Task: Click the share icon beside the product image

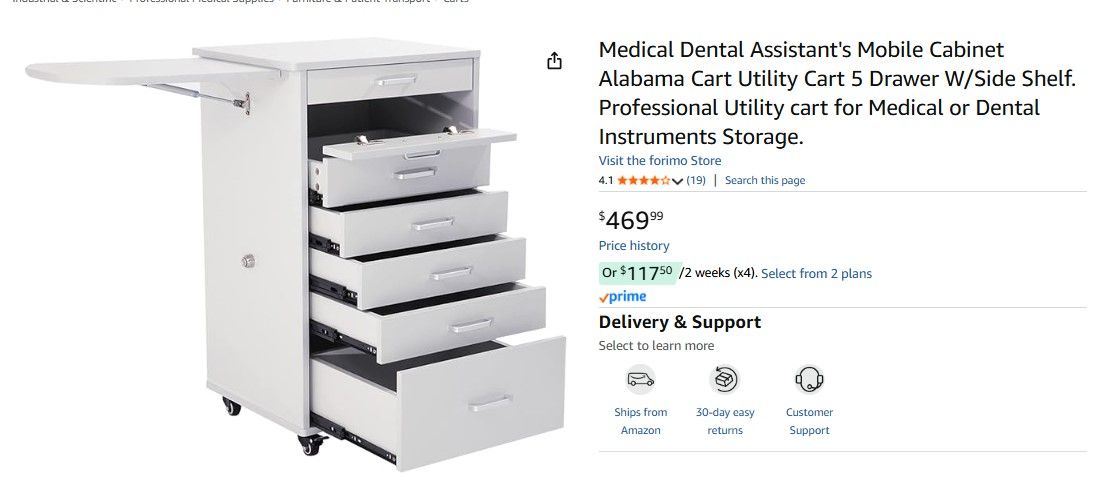Action: [x=555, y=61]
